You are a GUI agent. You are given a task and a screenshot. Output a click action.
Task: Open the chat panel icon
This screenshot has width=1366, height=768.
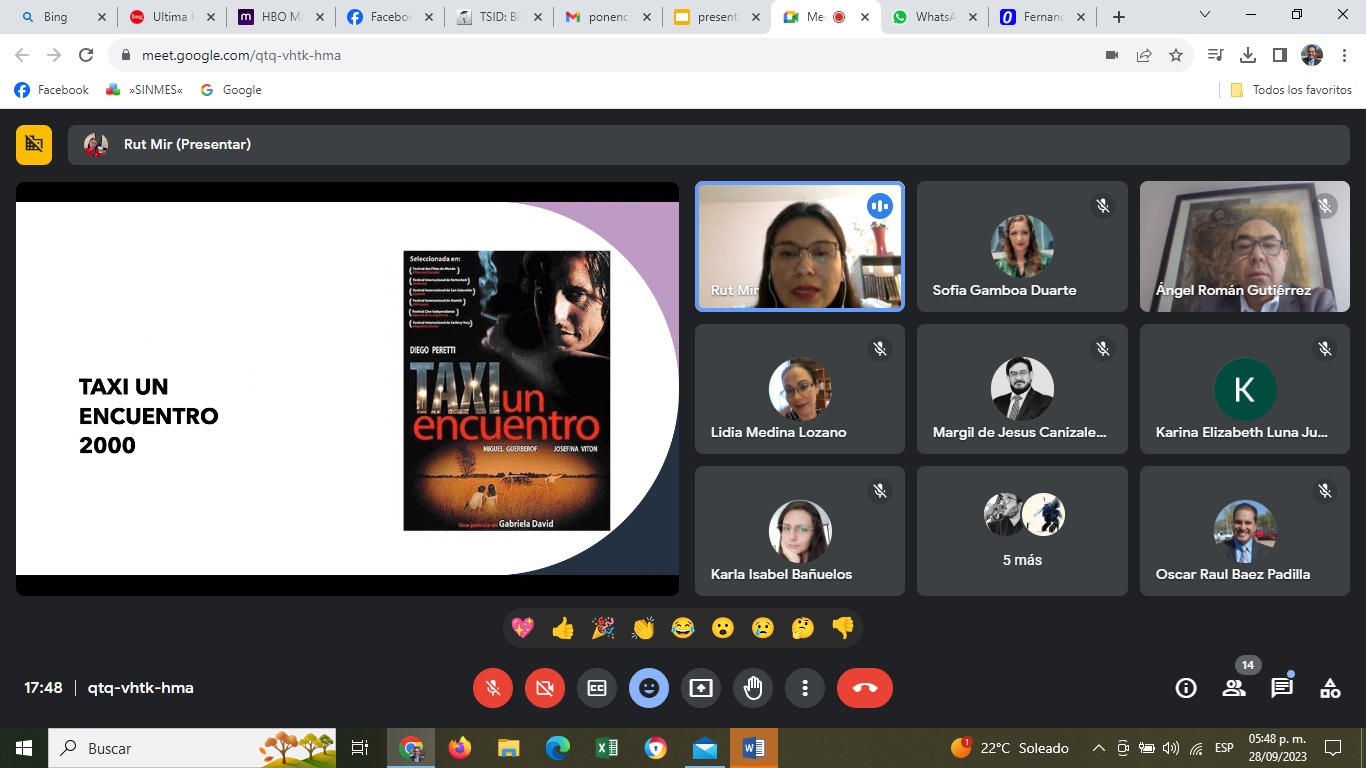[x=1282, y=688]
